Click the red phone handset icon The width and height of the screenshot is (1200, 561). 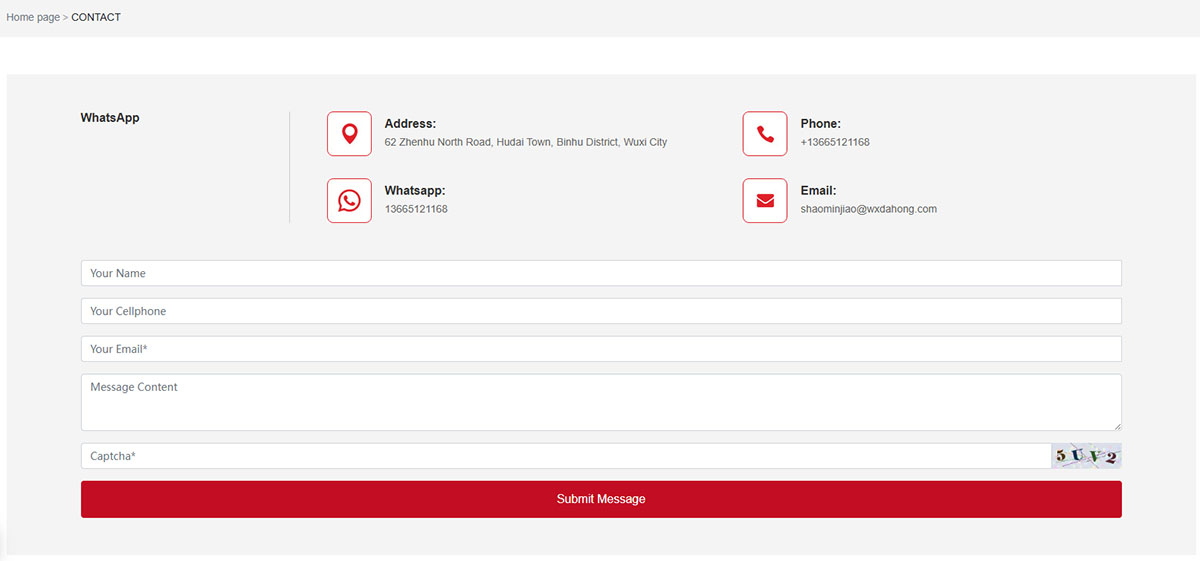coord(765,134)
